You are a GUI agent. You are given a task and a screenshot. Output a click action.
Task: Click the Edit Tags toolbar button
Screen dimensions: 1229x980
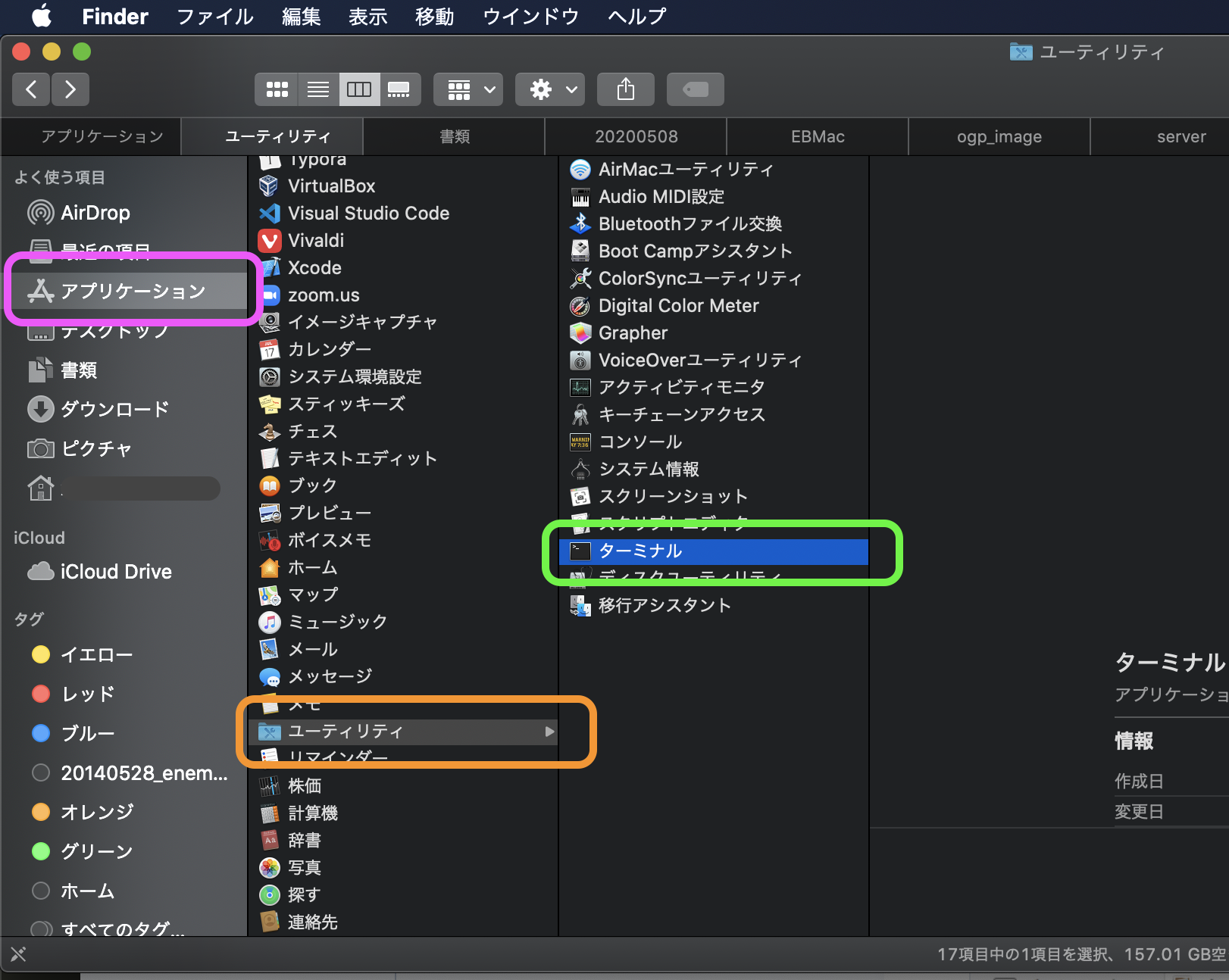(696, 89)
